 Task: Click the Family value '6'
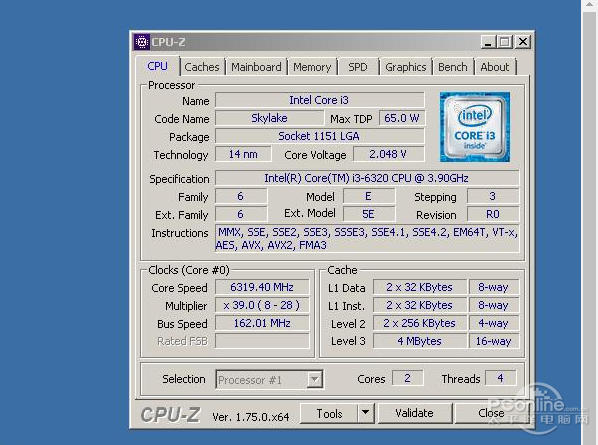[241, 196]
